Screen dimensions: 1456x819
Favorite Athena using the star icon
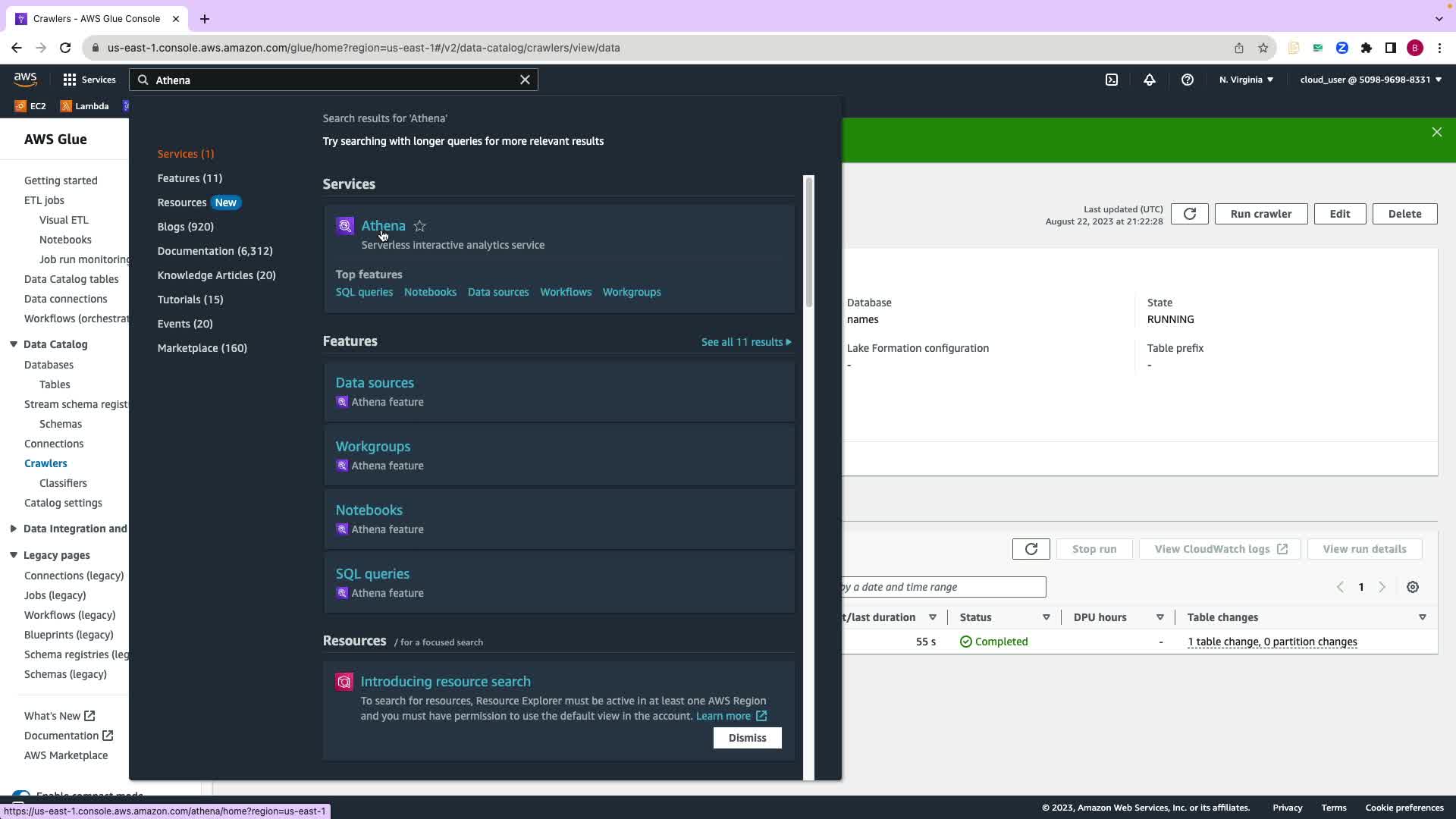point(419,226)
